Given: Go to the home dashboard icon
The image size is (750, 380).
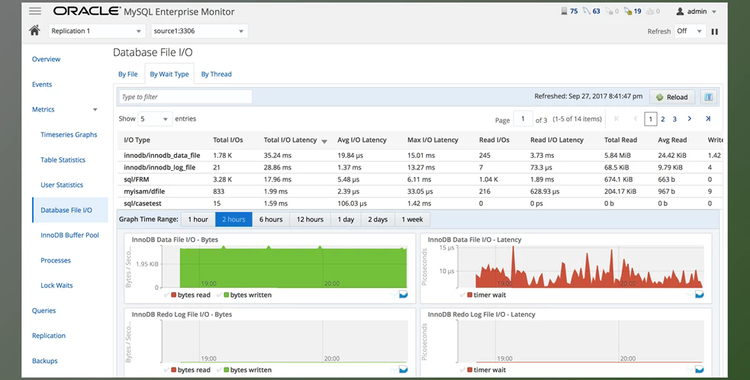Looking at the screenshot, I should pyautogui.click(x=34, y=31).
